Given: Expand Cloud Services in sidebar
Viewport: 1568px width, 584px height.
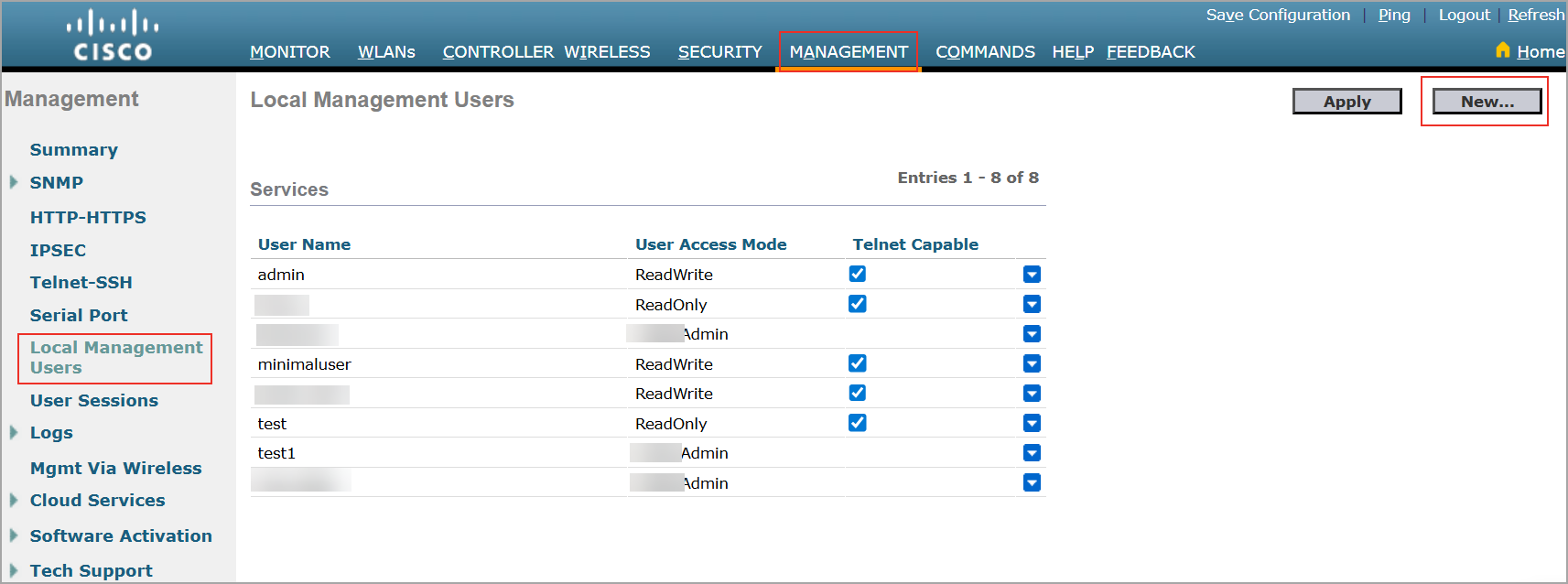Looking at the screenshot, I should point(14,500).
